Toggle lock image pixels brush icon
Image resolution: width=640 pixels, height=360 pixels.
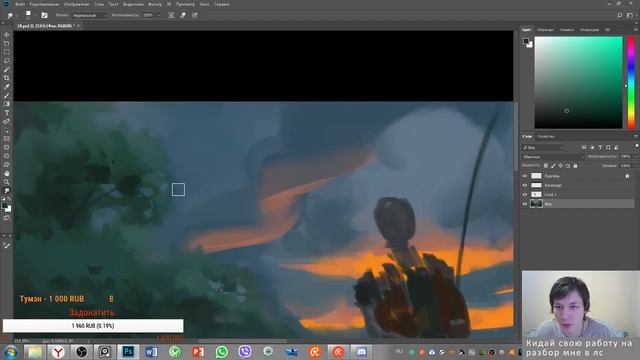point(553,166)
